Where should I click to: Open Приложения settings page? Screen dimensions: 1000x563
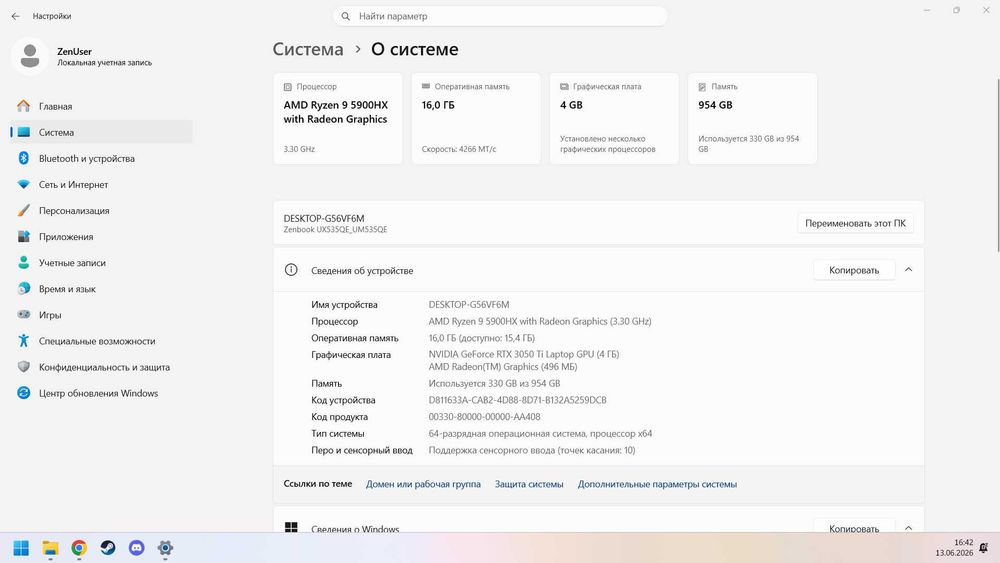click(101, 237)
